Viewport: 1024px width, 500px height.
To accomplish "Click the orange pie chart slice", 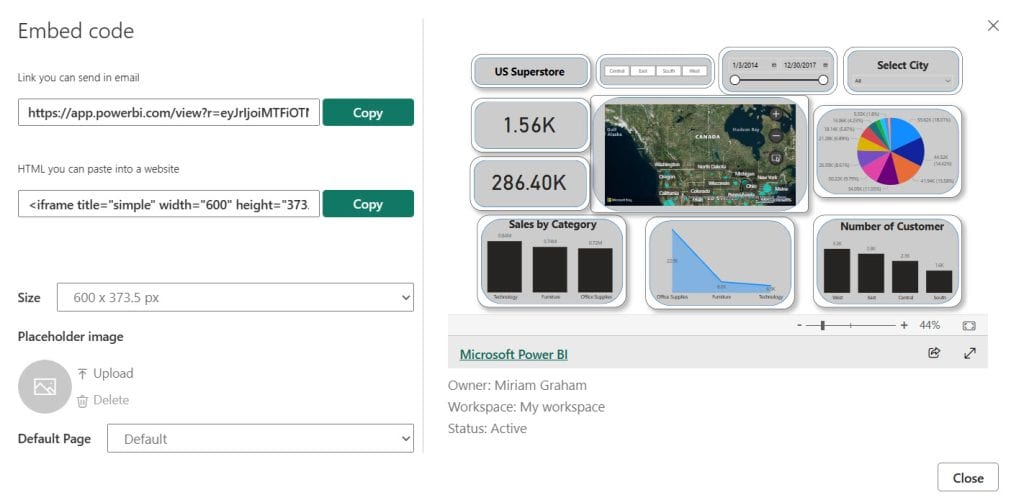I will [x=903, y=169].
